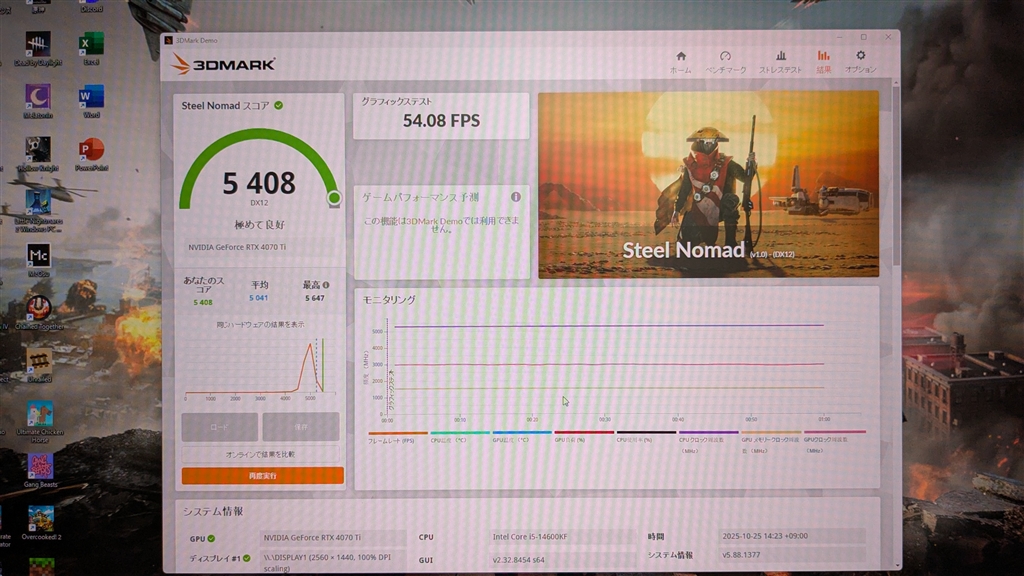Open Hollow Knight desktop icon

[38, 154]
